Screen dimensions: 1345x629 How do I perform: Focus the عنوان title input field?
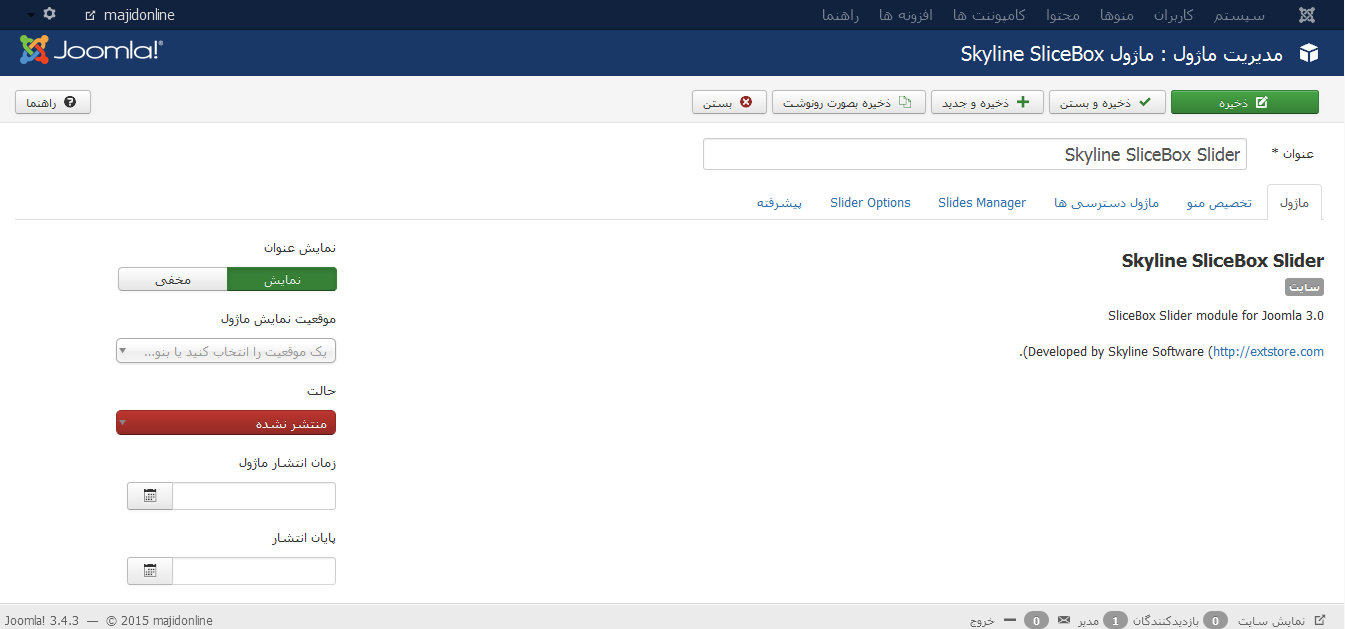click(x=975, y=154)
